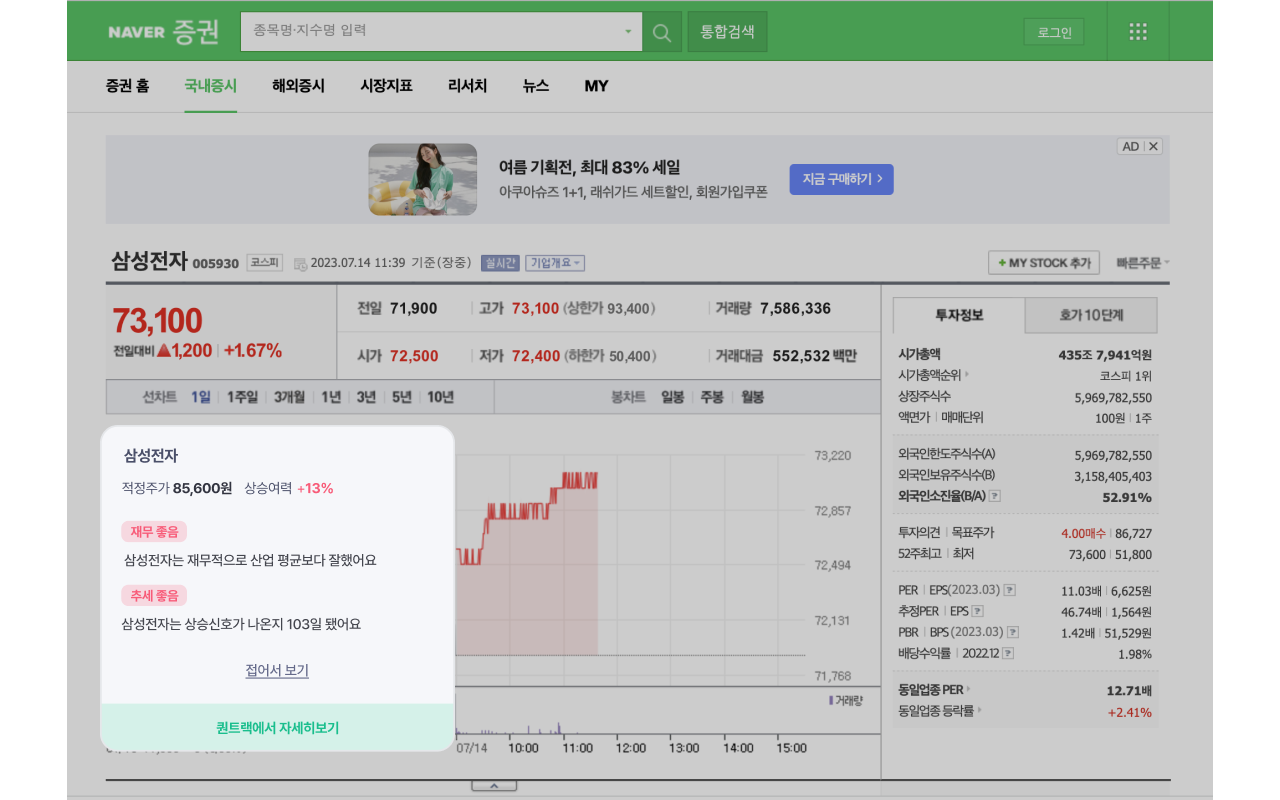Select the 1년 line chart period

331,397
